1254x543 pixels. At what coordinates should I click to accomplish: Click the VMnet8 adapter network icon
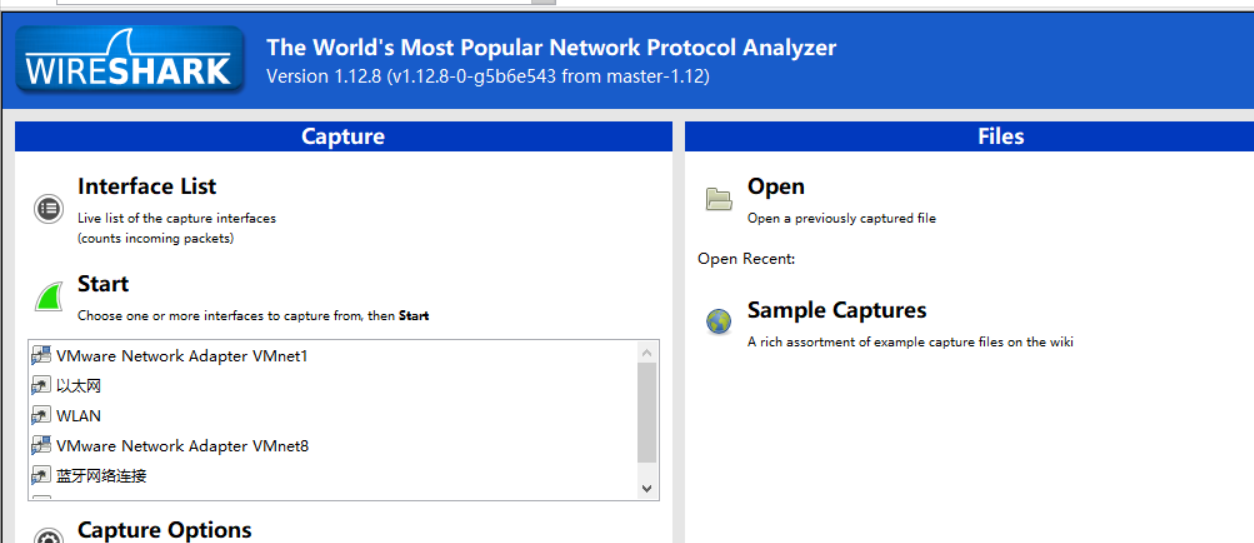point(41,445)
